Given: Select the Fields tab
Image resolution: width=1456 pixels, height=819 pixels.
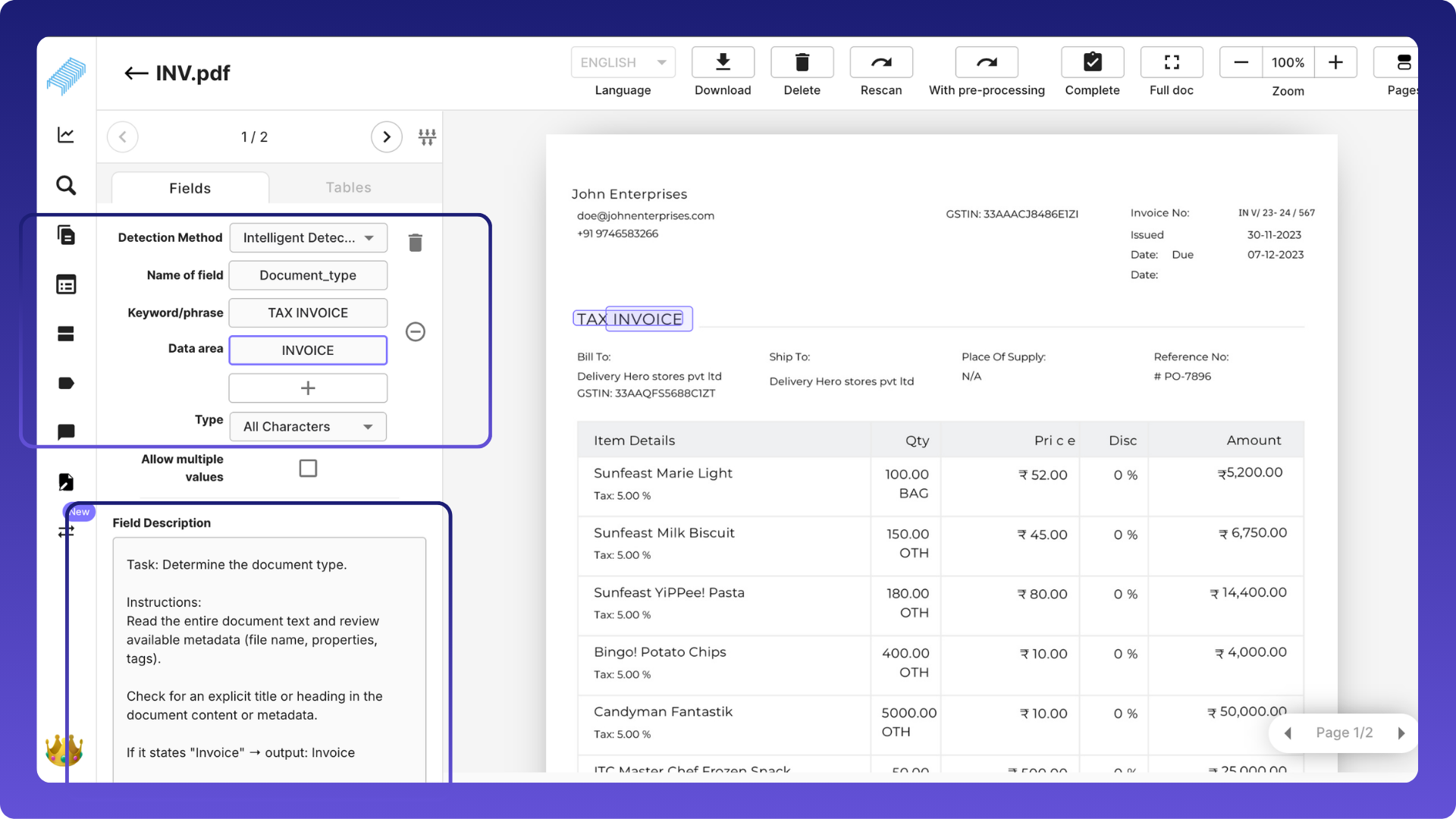Looking at the screenshot, I should [x=190, y=188].
